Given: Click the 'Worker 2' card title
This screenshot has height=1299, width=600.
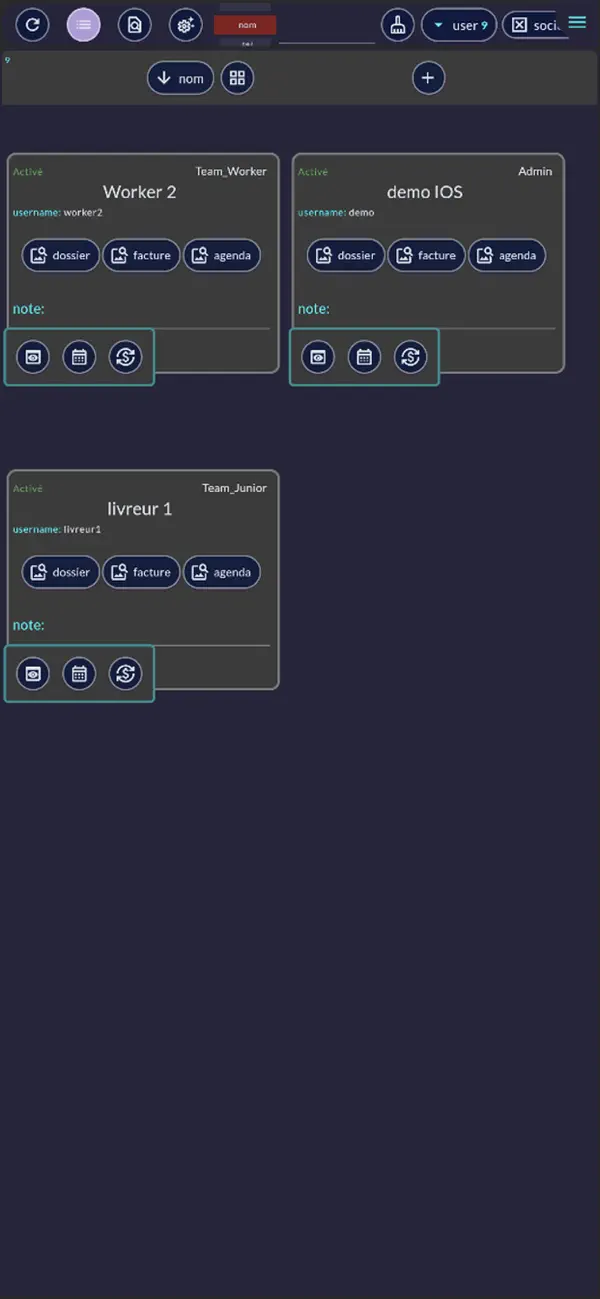Looking at the screenshot, I should click(x=140, y=192).
